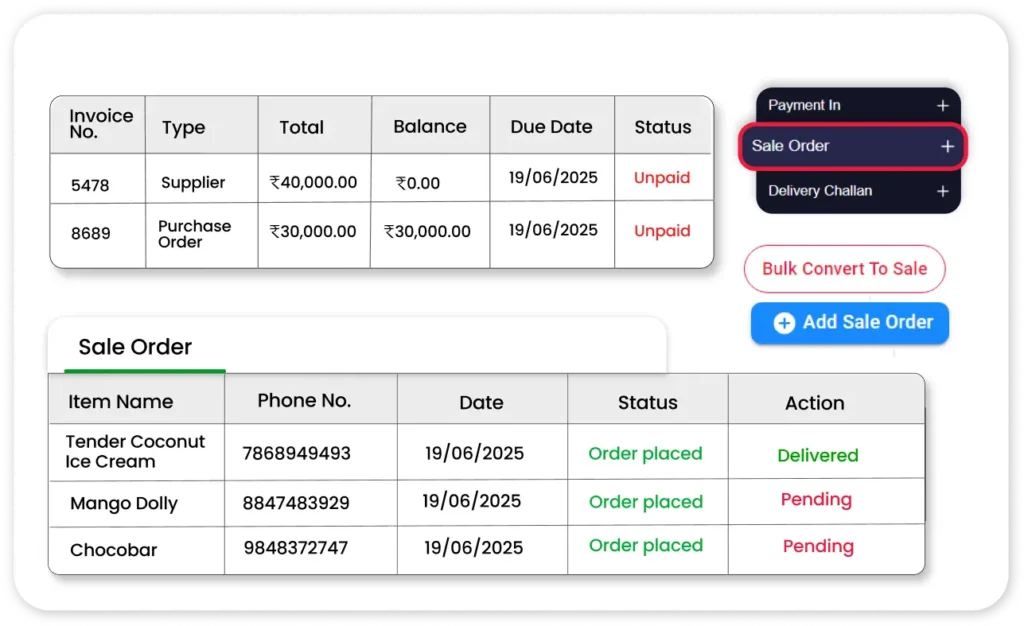Viewport: 1024px width, 626px height.
Task: Click the Add Sale Order button
Action: [849, 323]
